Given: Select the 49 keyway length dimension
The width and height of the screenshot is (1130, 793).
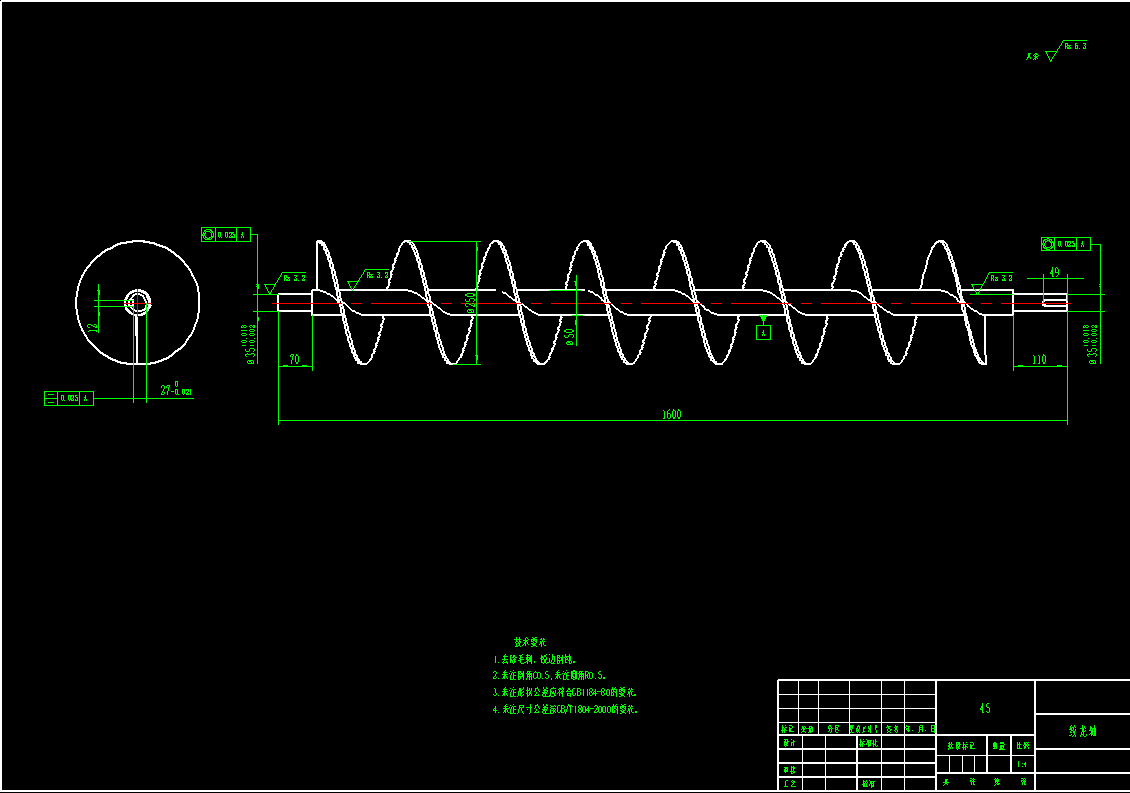Looking at the screenshot, I should (1054, 273).
